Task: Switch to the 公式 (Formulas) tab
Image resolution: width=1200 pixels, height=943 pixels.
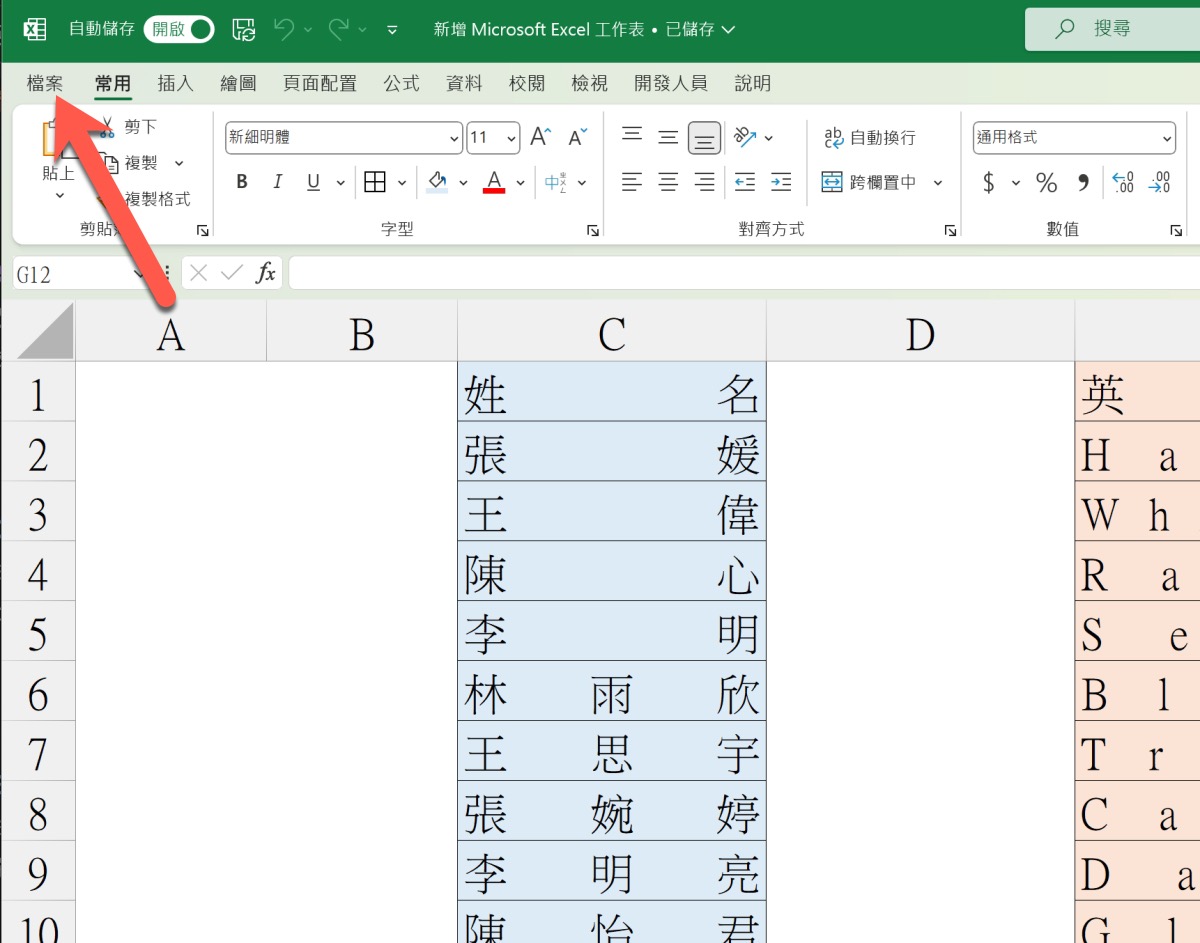Action: click(x=401, y=83)
